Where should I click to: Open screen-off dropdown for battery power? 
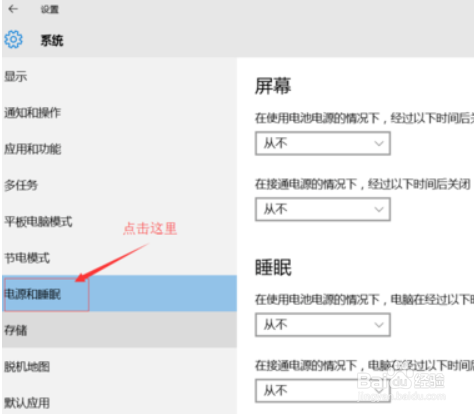pyautogui.click(x=323, y=143)
